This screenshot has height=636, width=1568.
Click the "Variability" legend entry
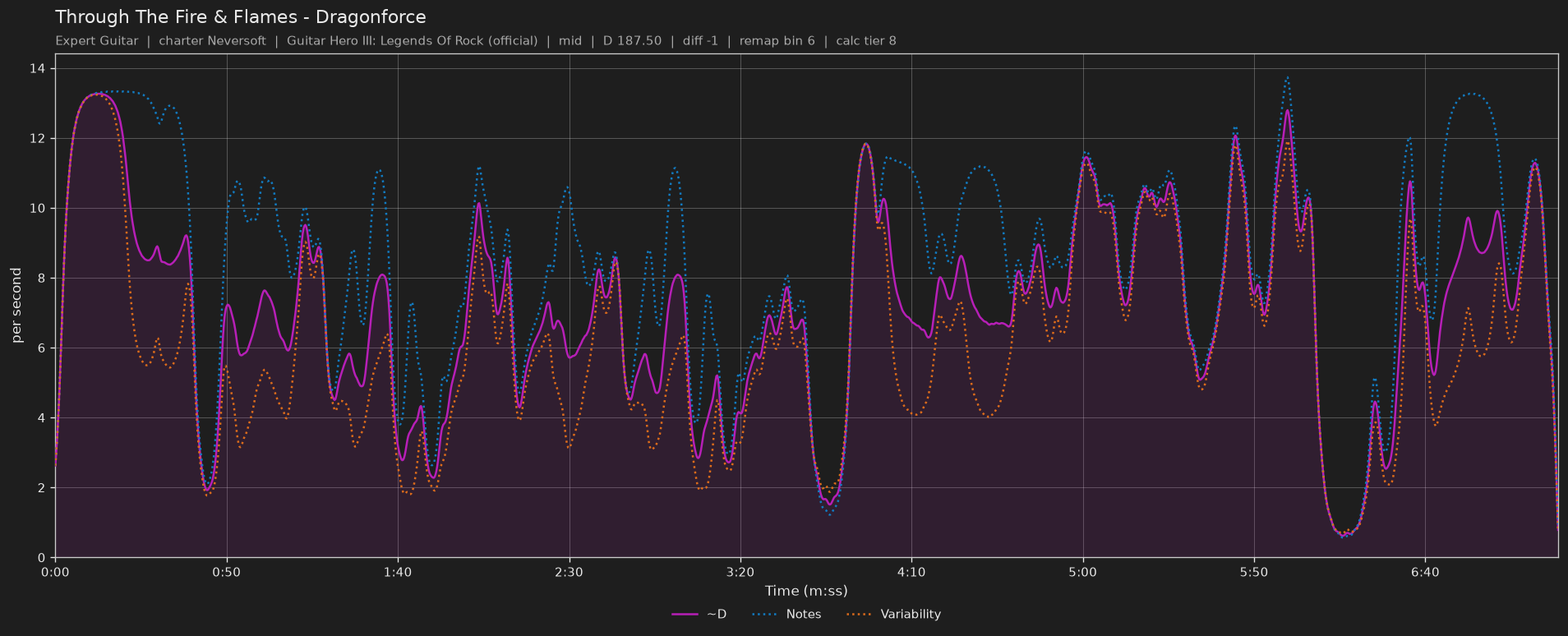point(894,615)
